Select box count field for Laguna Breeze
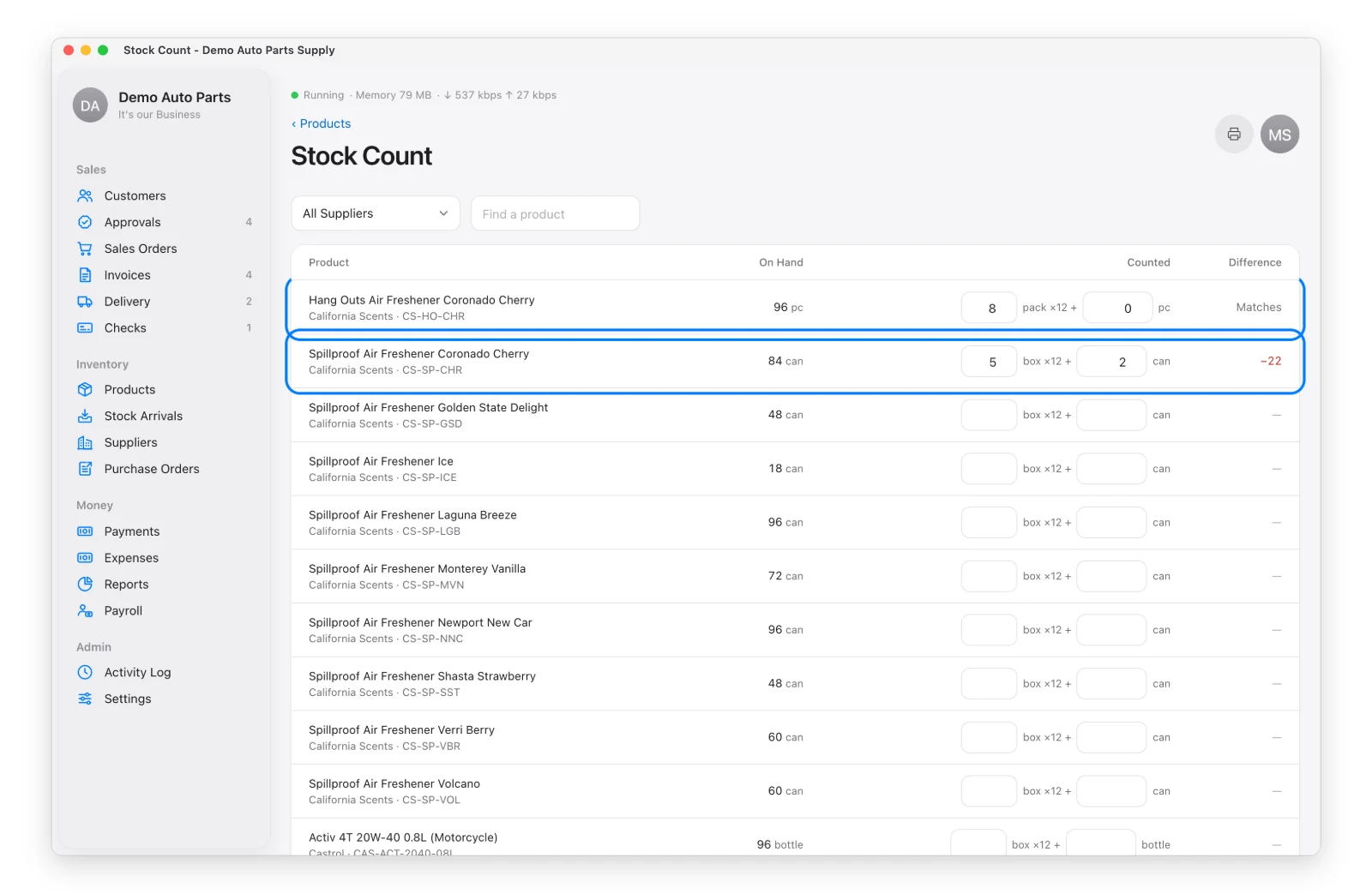This screenshot has height=894, width=1372. click(989, 523)
